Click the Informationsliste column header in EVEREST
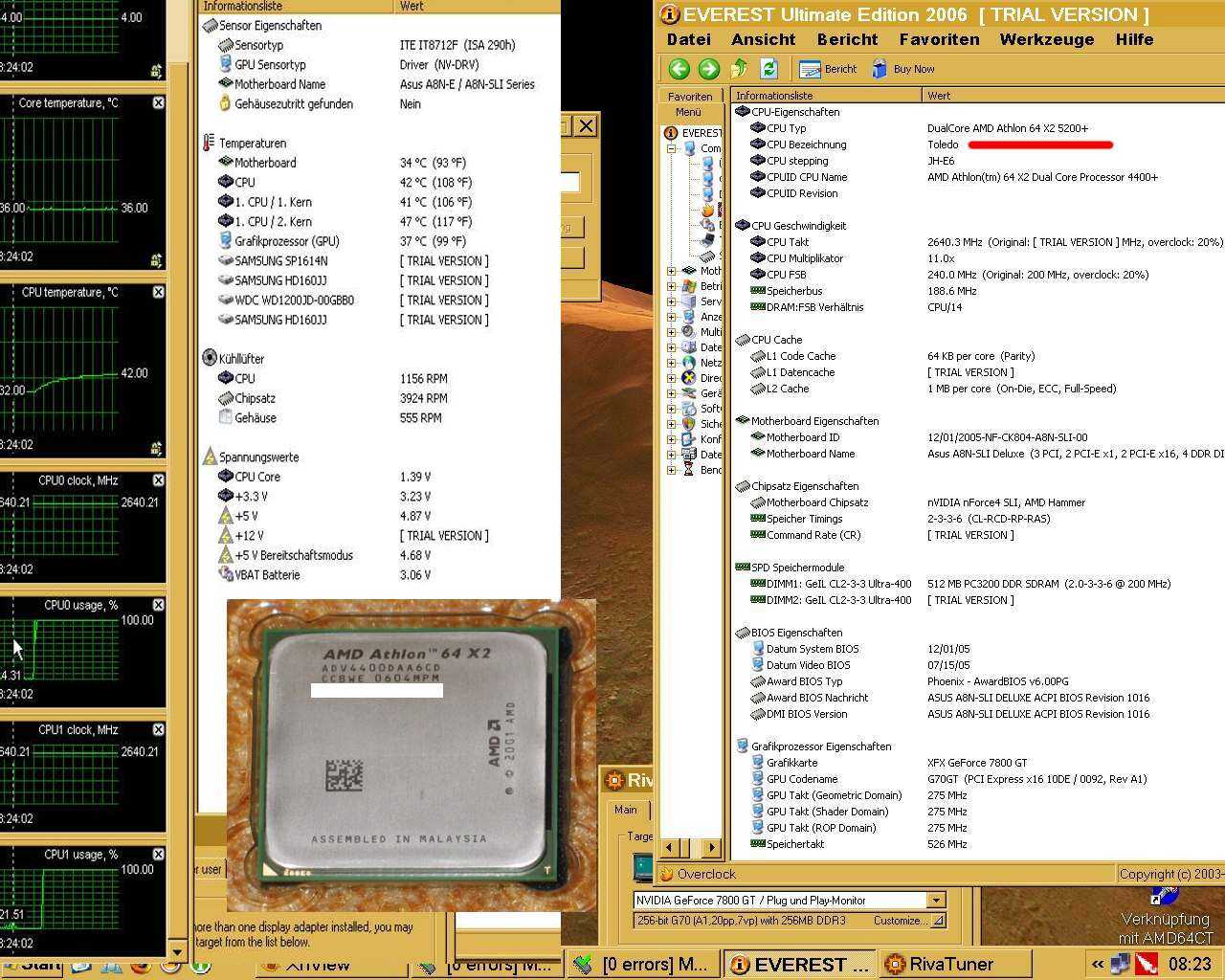Viewport: 1225px width, 980px height. tap(826, 96)
